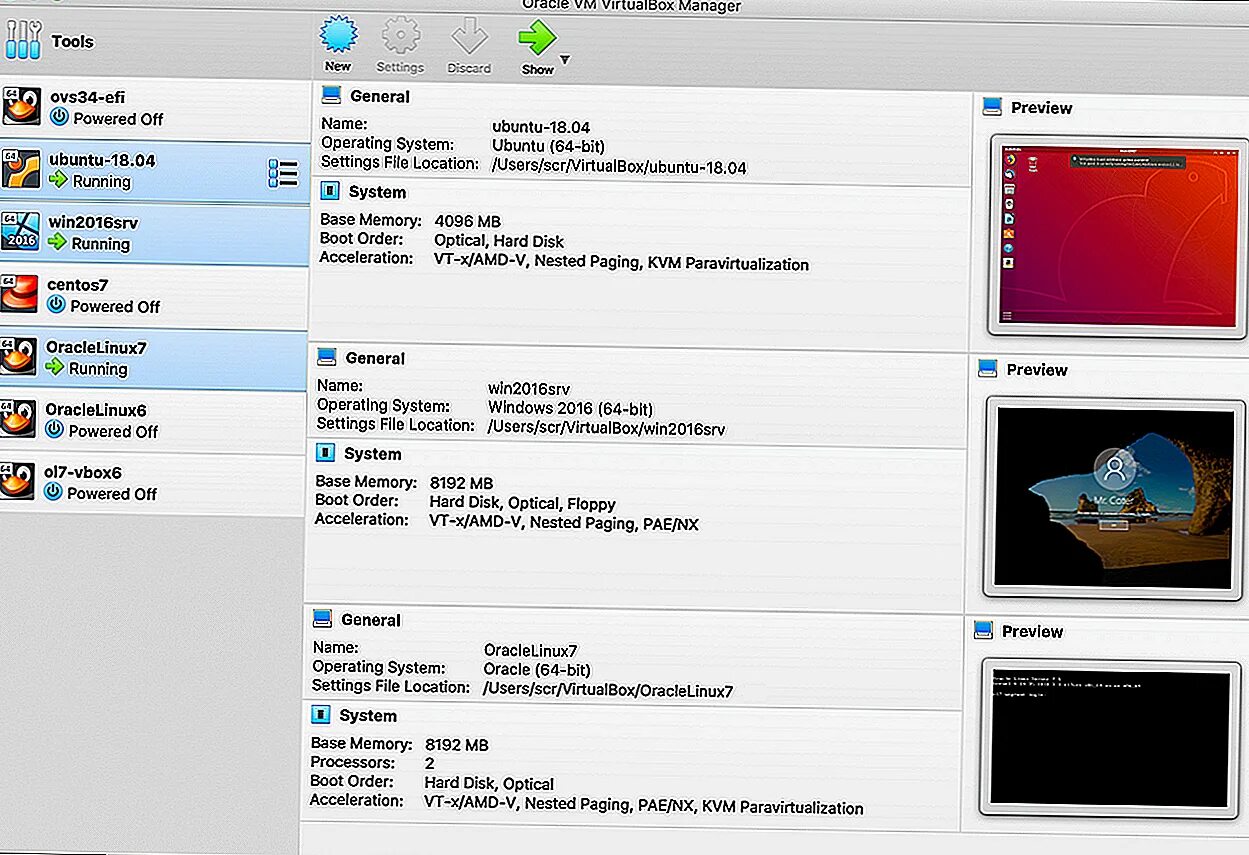Screen dimensions: 1249x855
Task: Click General header for ubuntu-18.04 details
Action: tap(380, 97)
